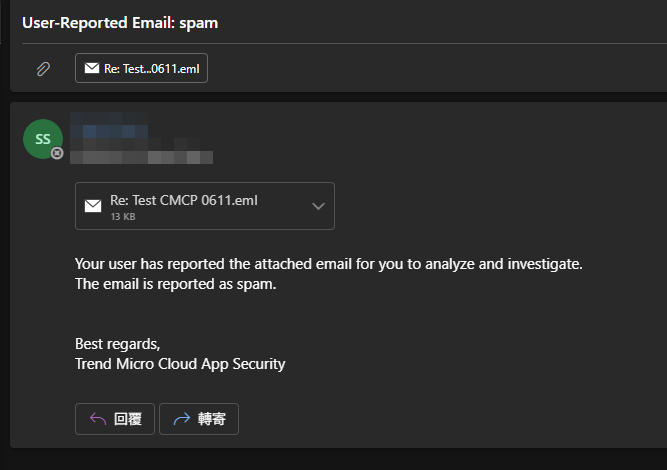Click the Trend Micro Cloud App Security signature
The image size is (667, 470).
pos(180,364)
